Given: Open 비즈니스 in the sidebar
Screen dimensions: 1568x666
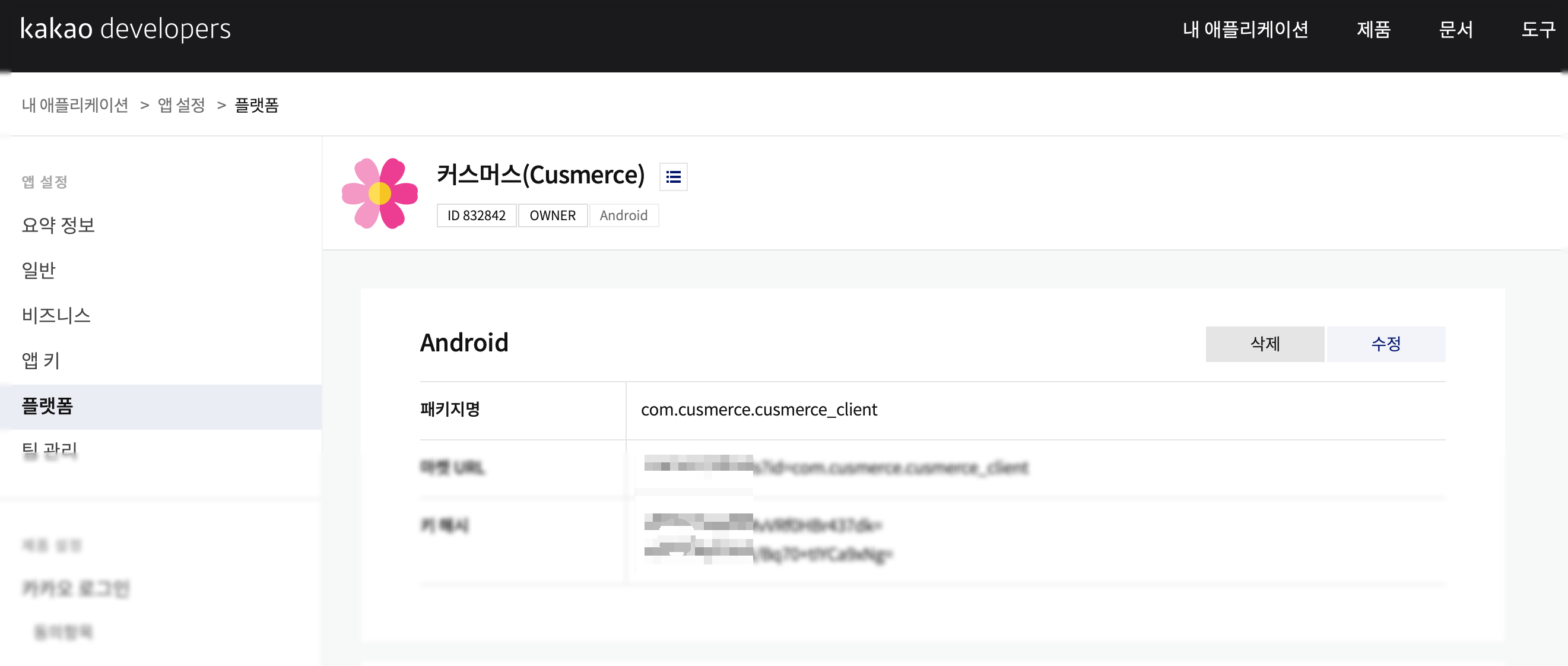Looking at the screenshot, I should point(56,315).
